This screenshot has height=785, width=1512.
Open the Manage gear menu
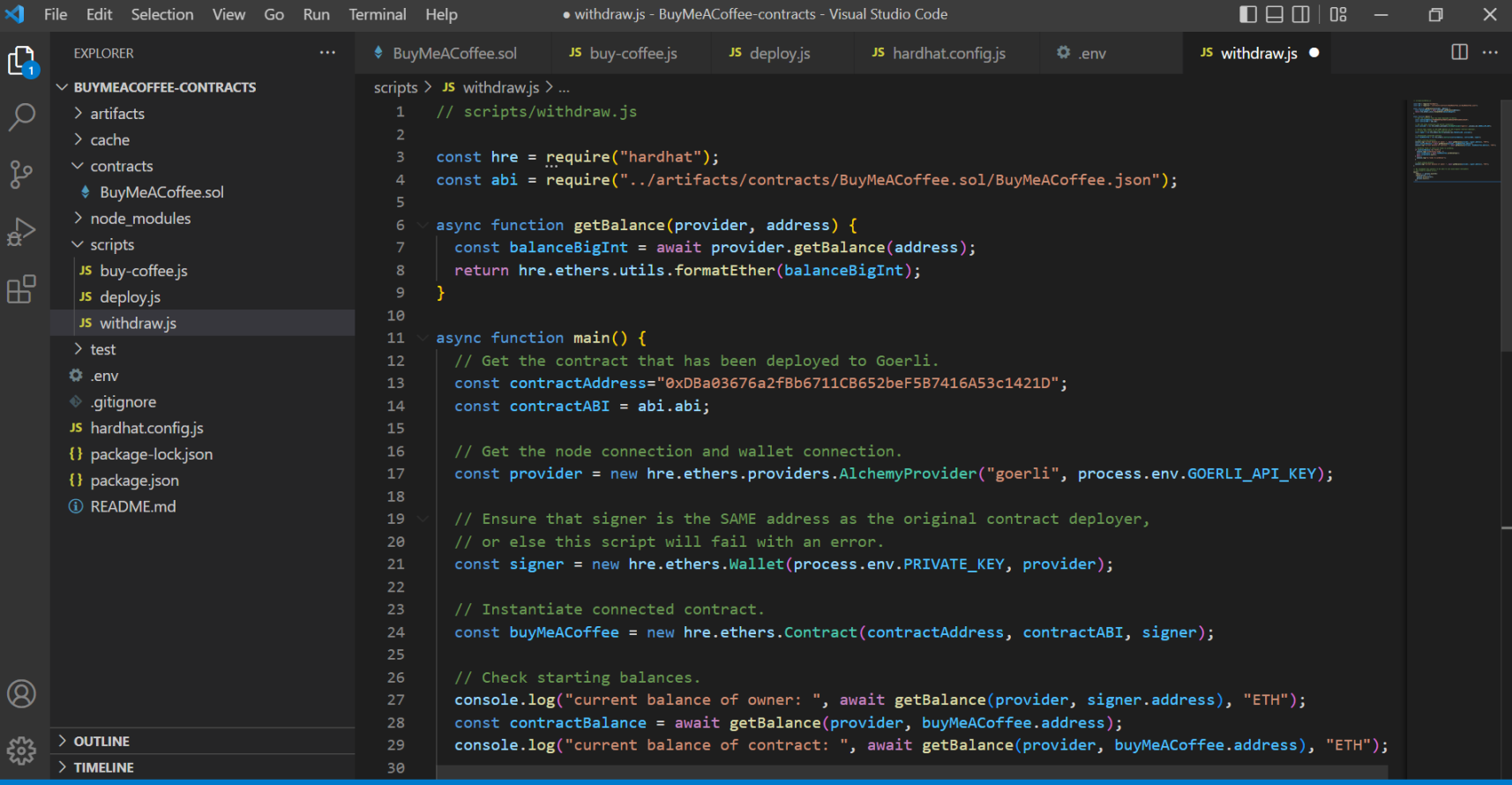21,751
